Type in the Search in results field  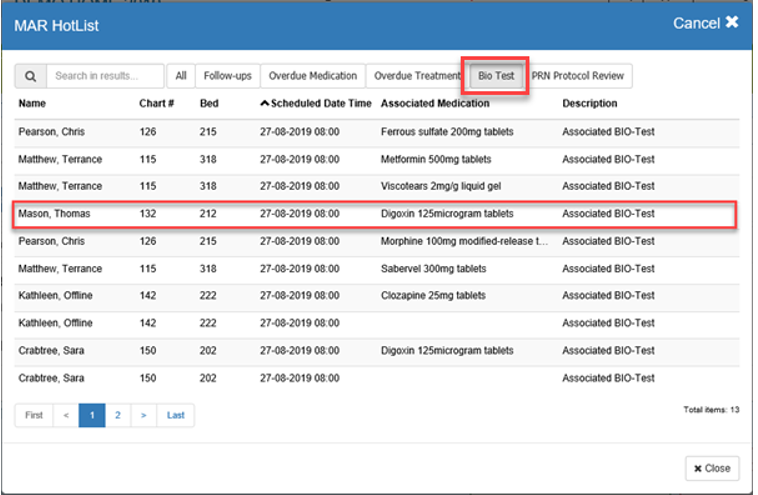[106, 76]
